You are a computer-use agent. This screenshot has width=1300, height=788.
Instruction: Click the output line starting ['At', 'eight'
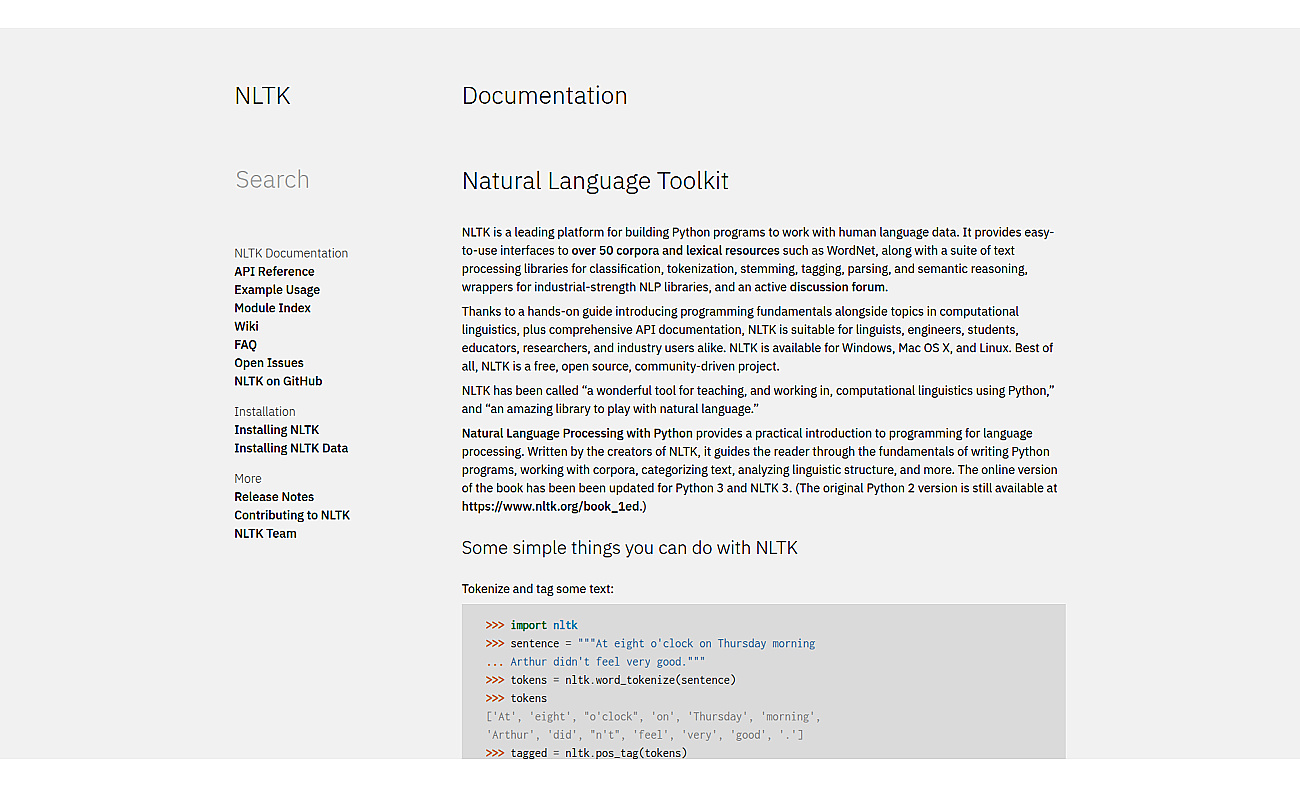pos(653,717)
